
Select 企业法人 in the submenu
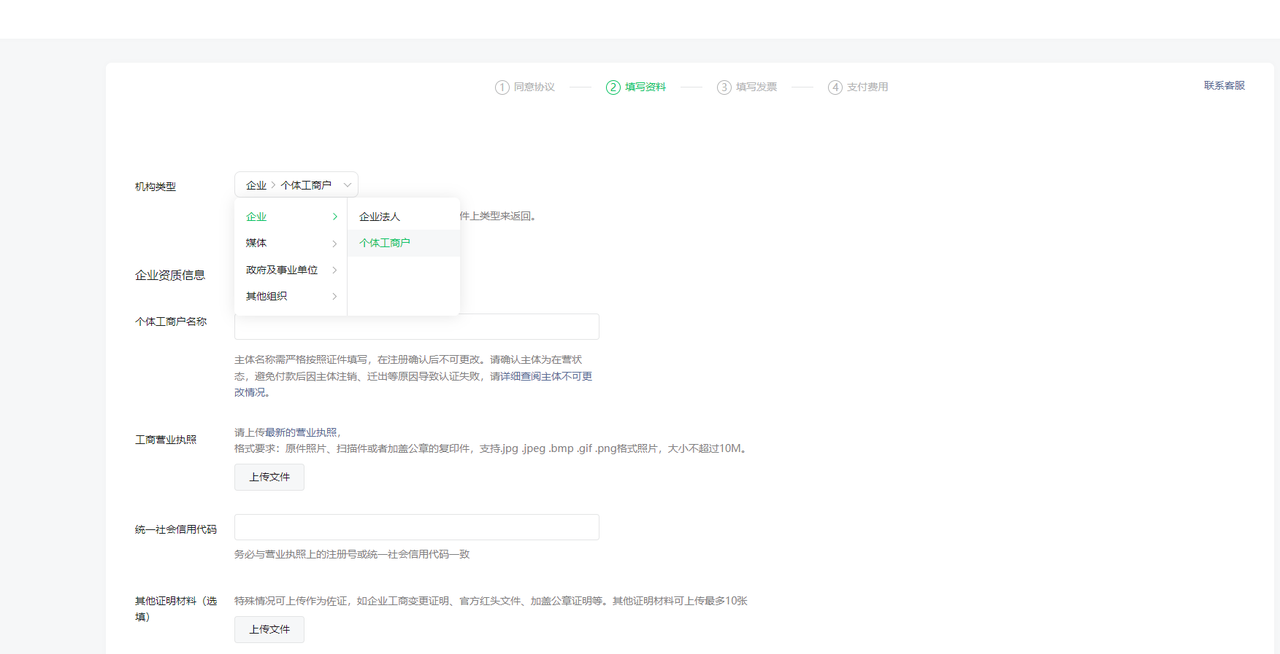point(380,216)
